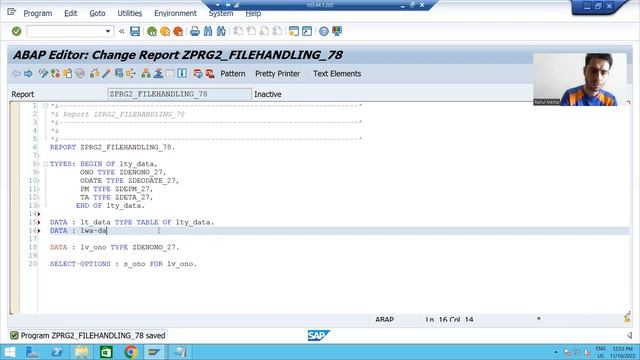Open the Program menu
The image size is (640, 360).
(x=38, y=13)
